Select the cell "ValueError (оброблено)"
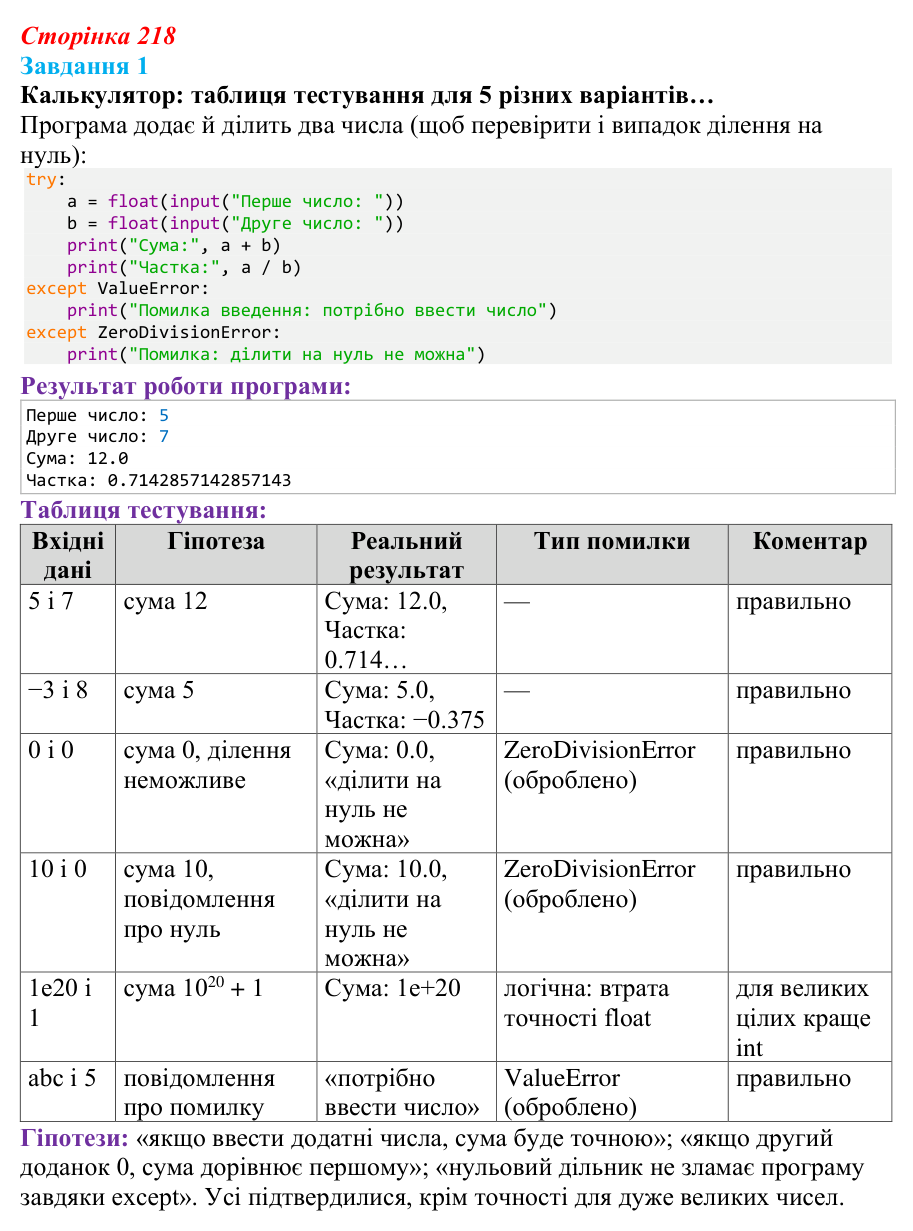 (x=612, y=1092)
